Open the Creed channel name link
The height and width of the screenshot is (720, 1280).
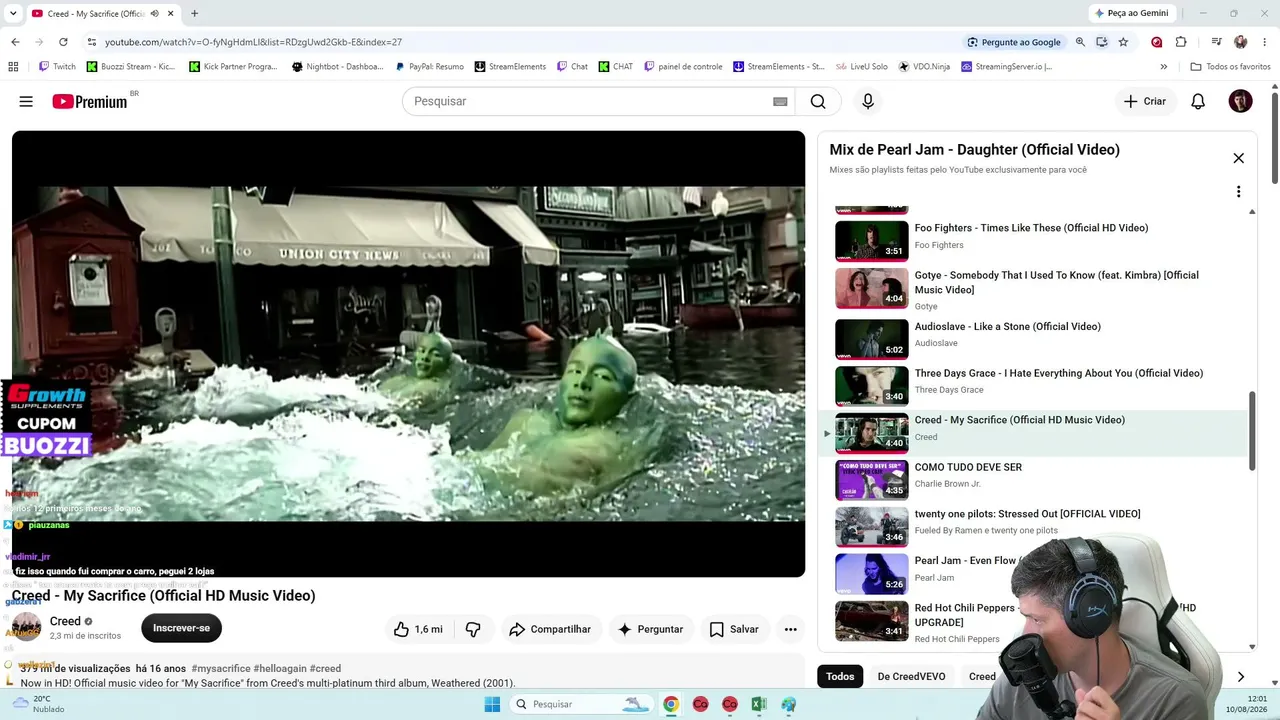65,621
